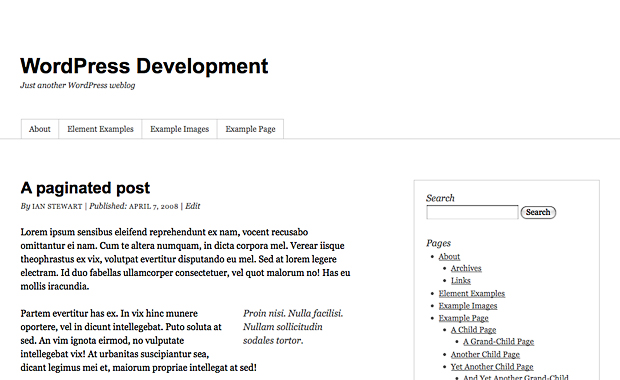Go to the Element Examples menu item
This screenshot has width=620, height=380.
click(x=100, y=129)
